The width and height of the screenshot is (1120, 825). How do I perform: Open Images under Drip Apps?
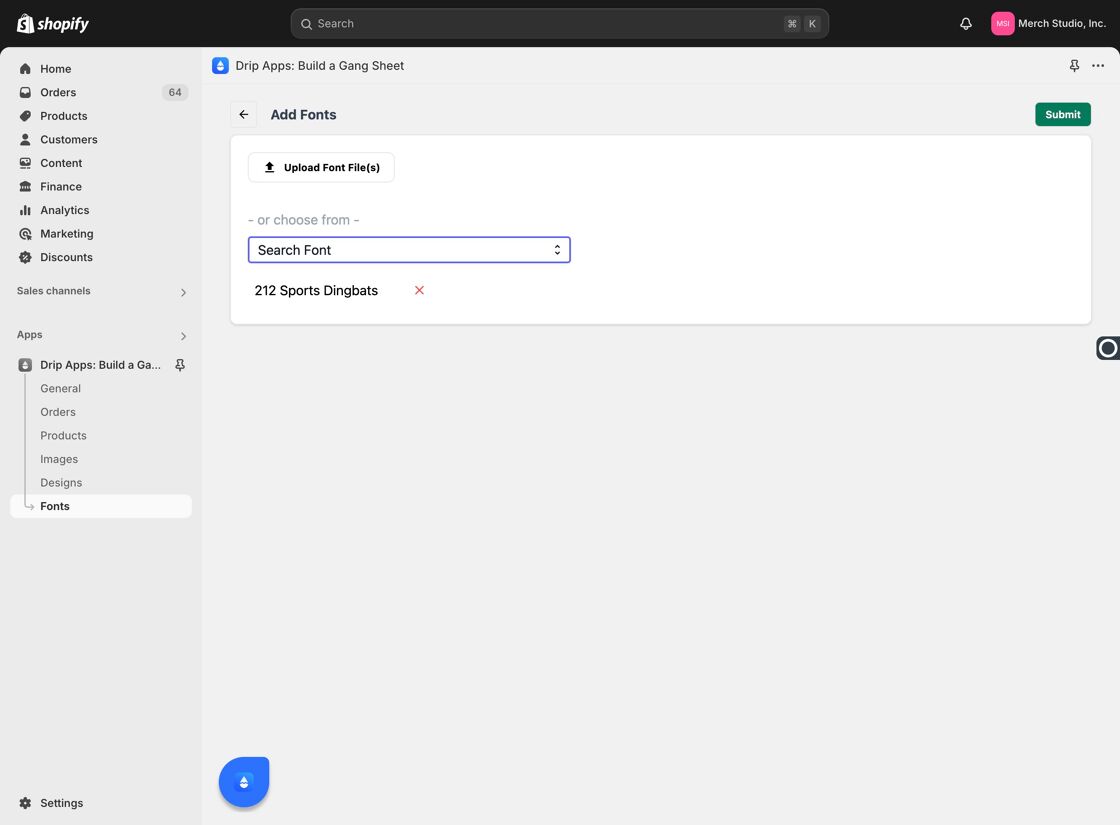pos(59,459)
